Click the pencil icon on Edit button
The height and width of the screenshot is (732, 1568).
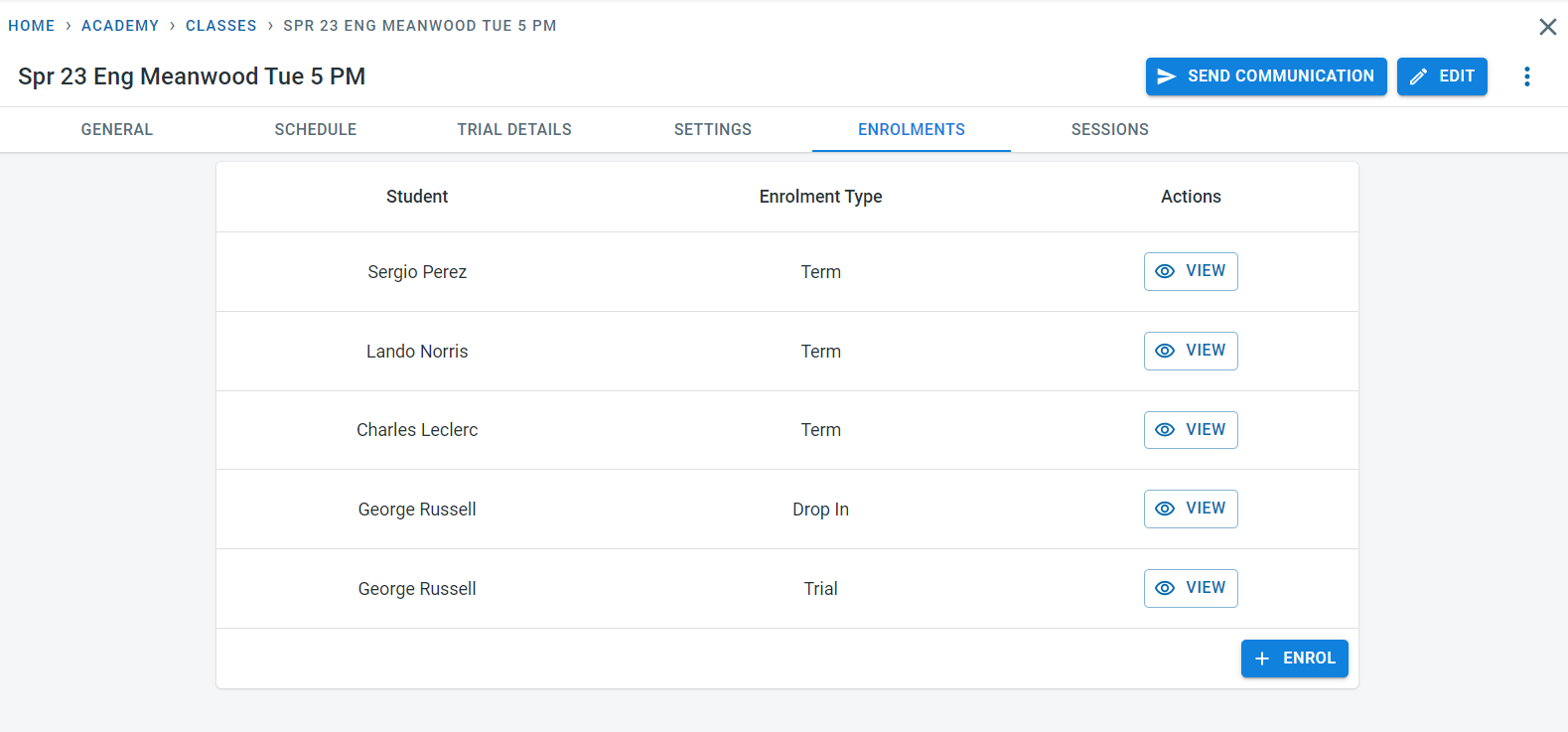point(1419,76)
